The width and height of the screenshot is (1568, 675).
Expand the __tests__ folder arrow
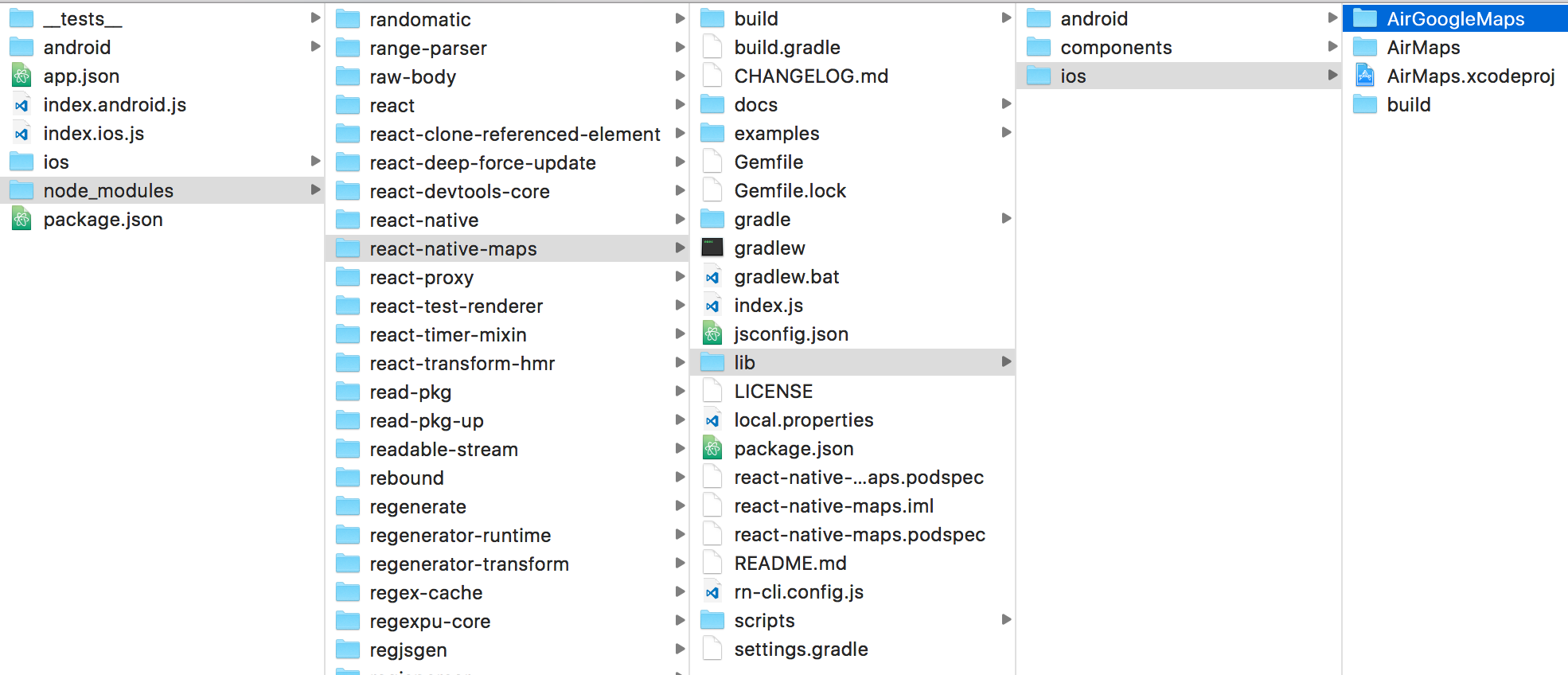[315, 18]
